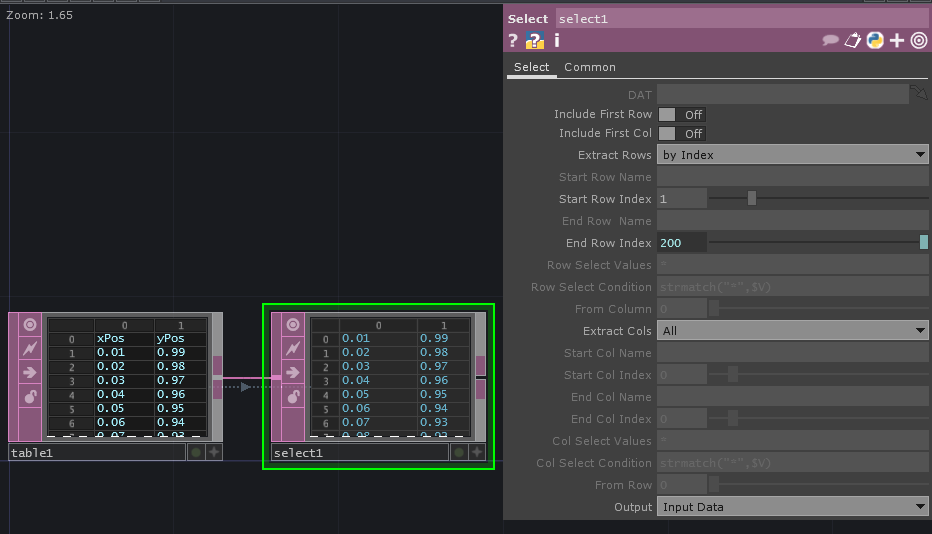Click the Start Row Index slider handle
This screenshot has width=932, height=534.
[752, 199]
